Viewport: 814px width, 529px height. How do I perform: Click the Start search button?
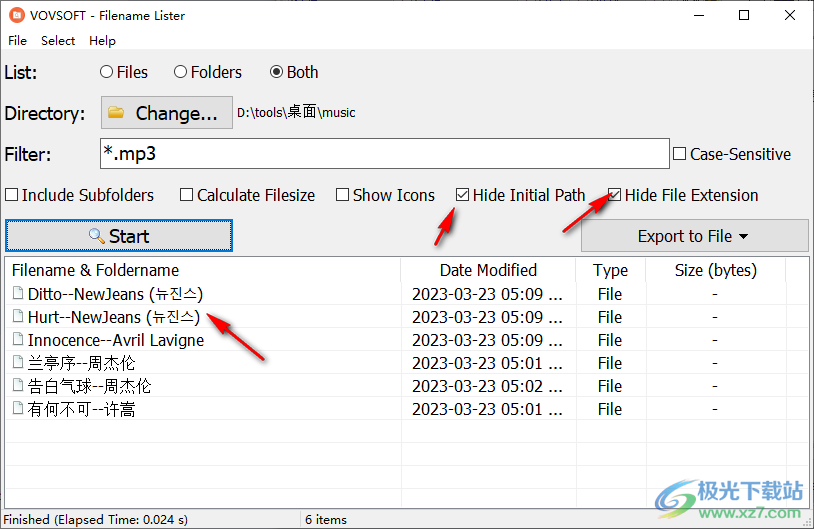pos(119,236)
